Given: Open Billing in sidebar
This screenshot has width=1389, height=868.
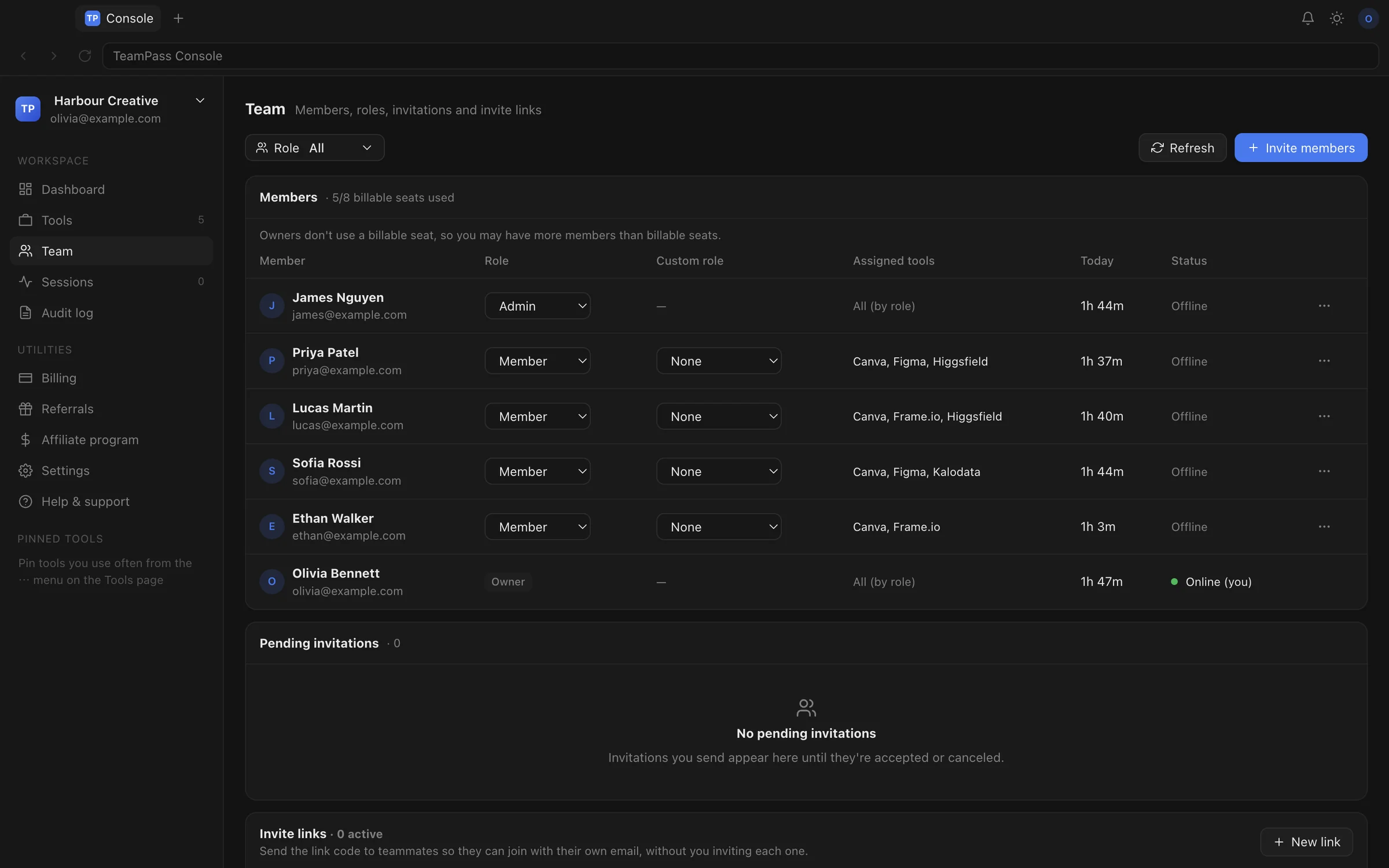Looking at the screenshot, I should click(112, 378).
